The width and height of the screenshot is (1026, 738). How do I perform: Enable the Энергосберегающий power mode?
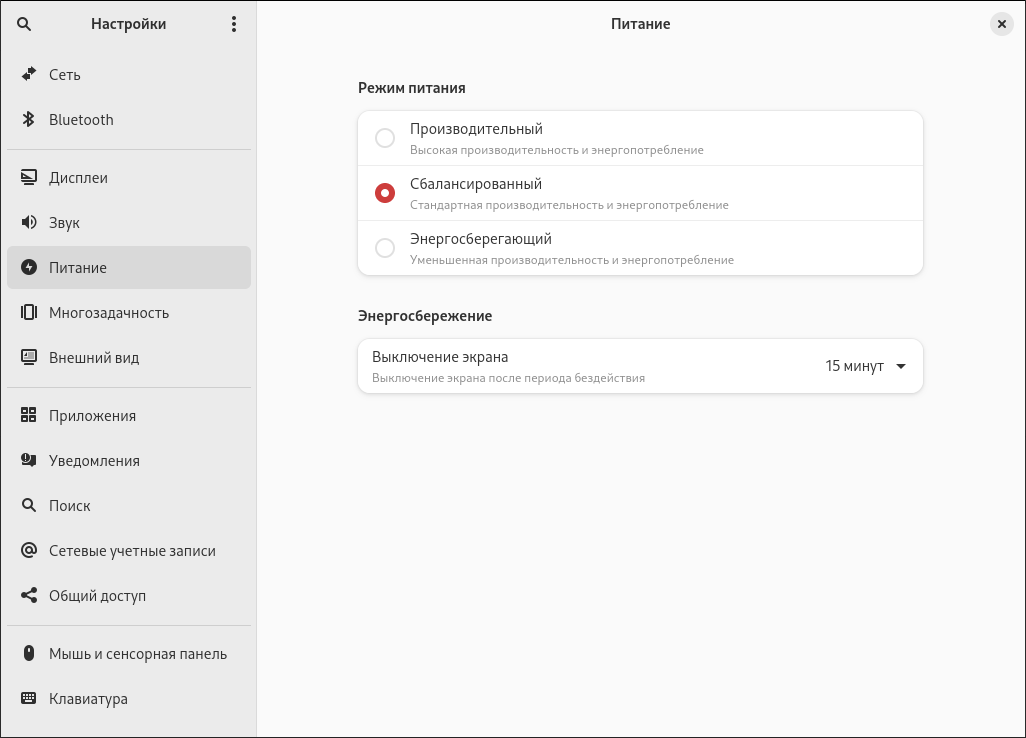(385, 248)
